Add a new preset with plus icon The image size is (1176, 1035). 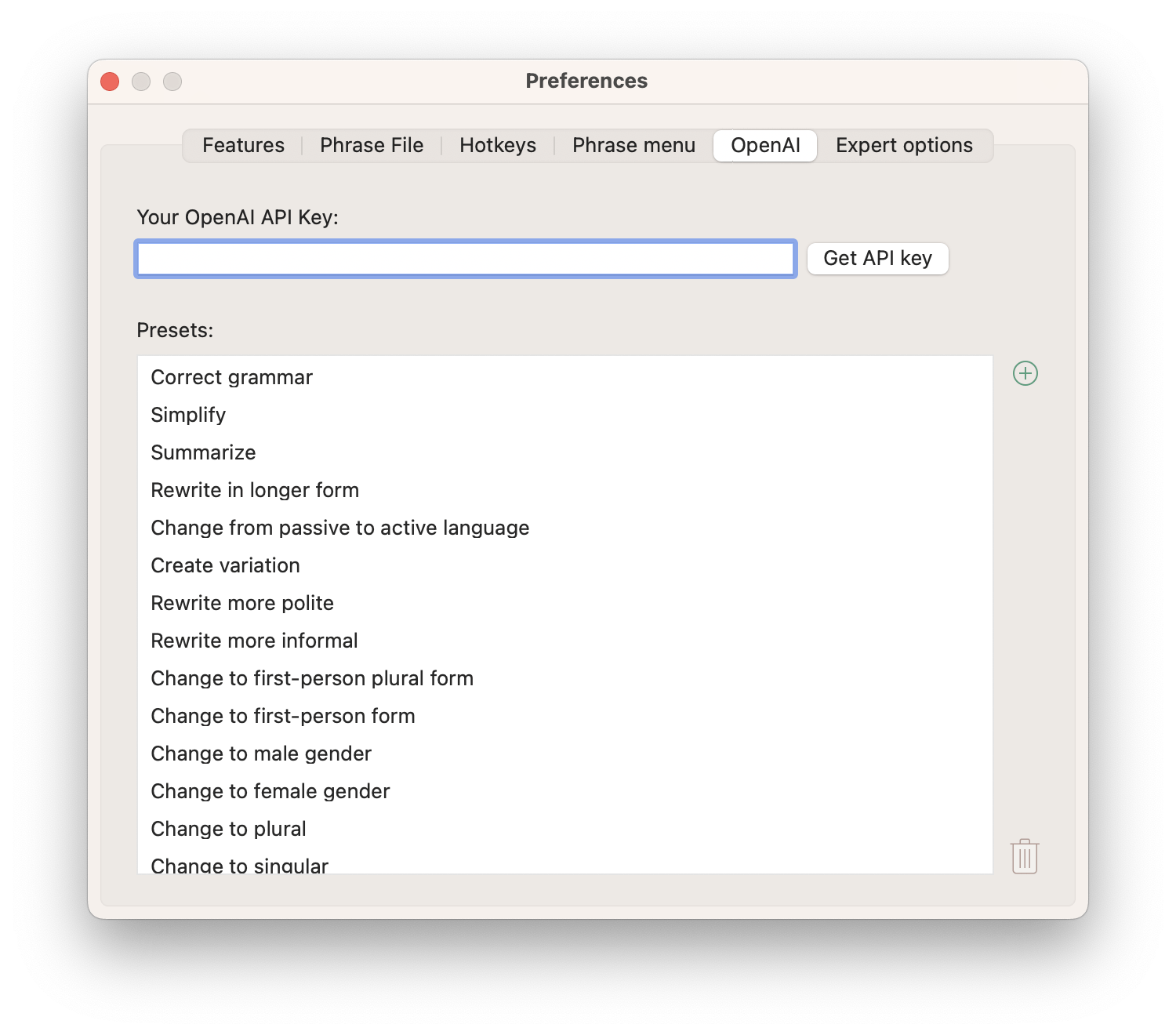[1025, 373]
